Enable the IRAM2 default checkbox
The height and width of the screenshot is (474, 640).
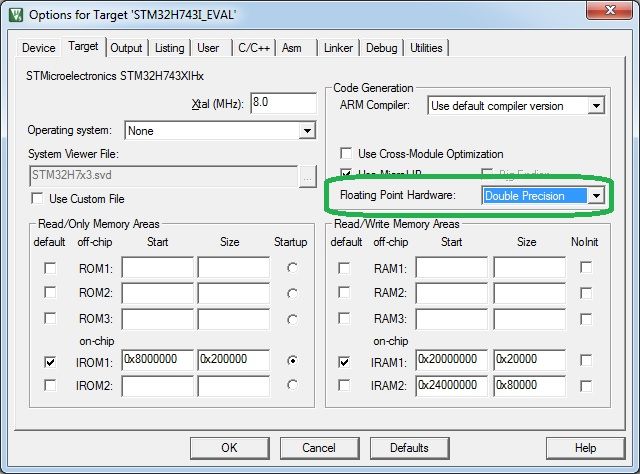pyautogui.click(x=344, y=385)
